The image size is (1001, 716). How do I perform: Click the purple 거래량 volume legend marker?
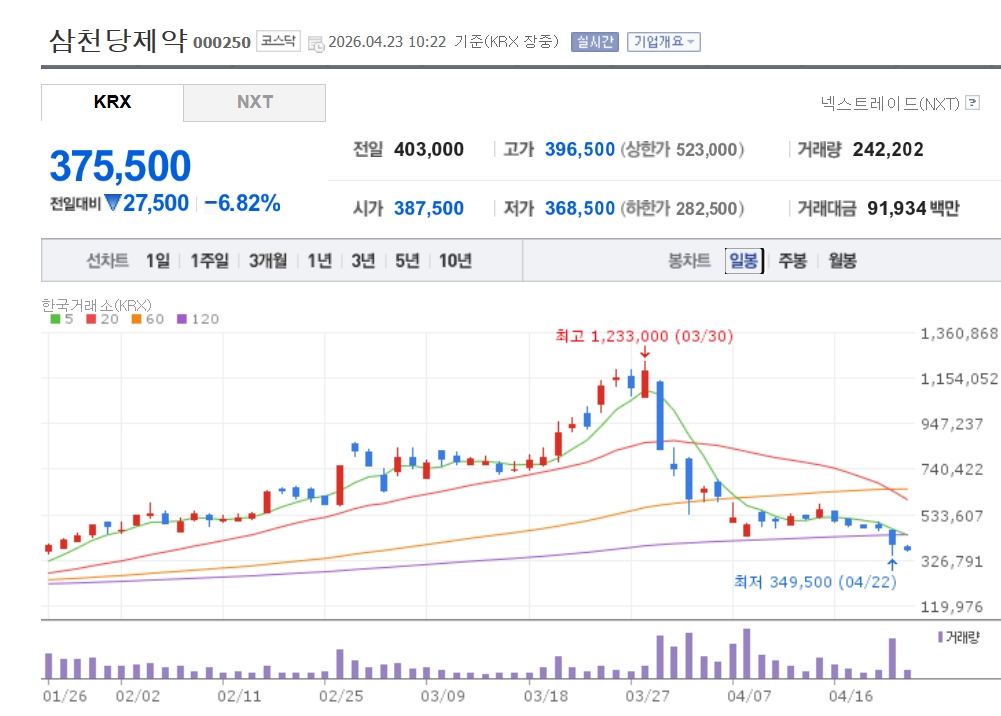(x=940, y=637)
